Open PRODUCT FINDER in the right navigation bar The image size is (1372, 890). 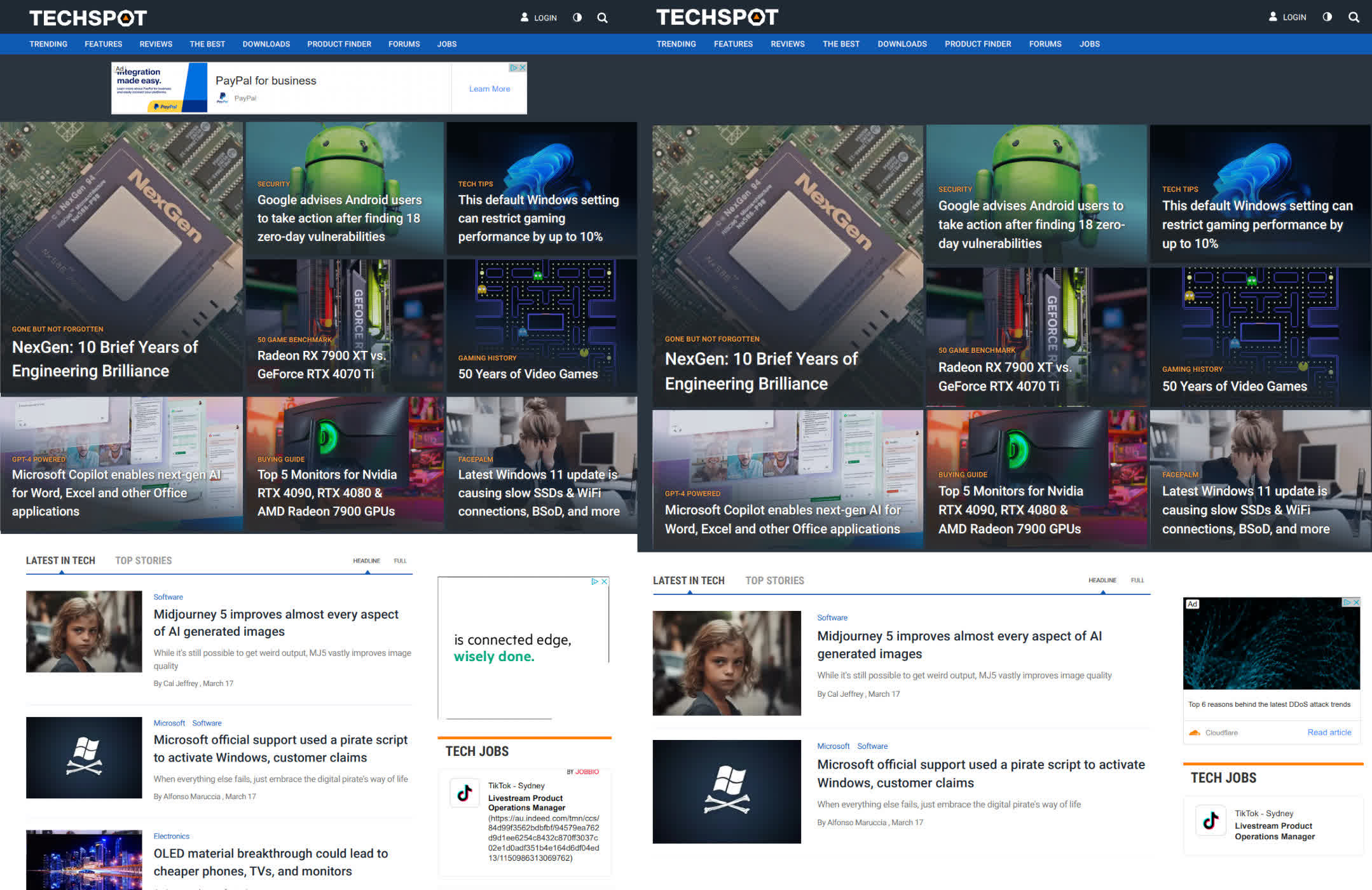pos(977,44)
